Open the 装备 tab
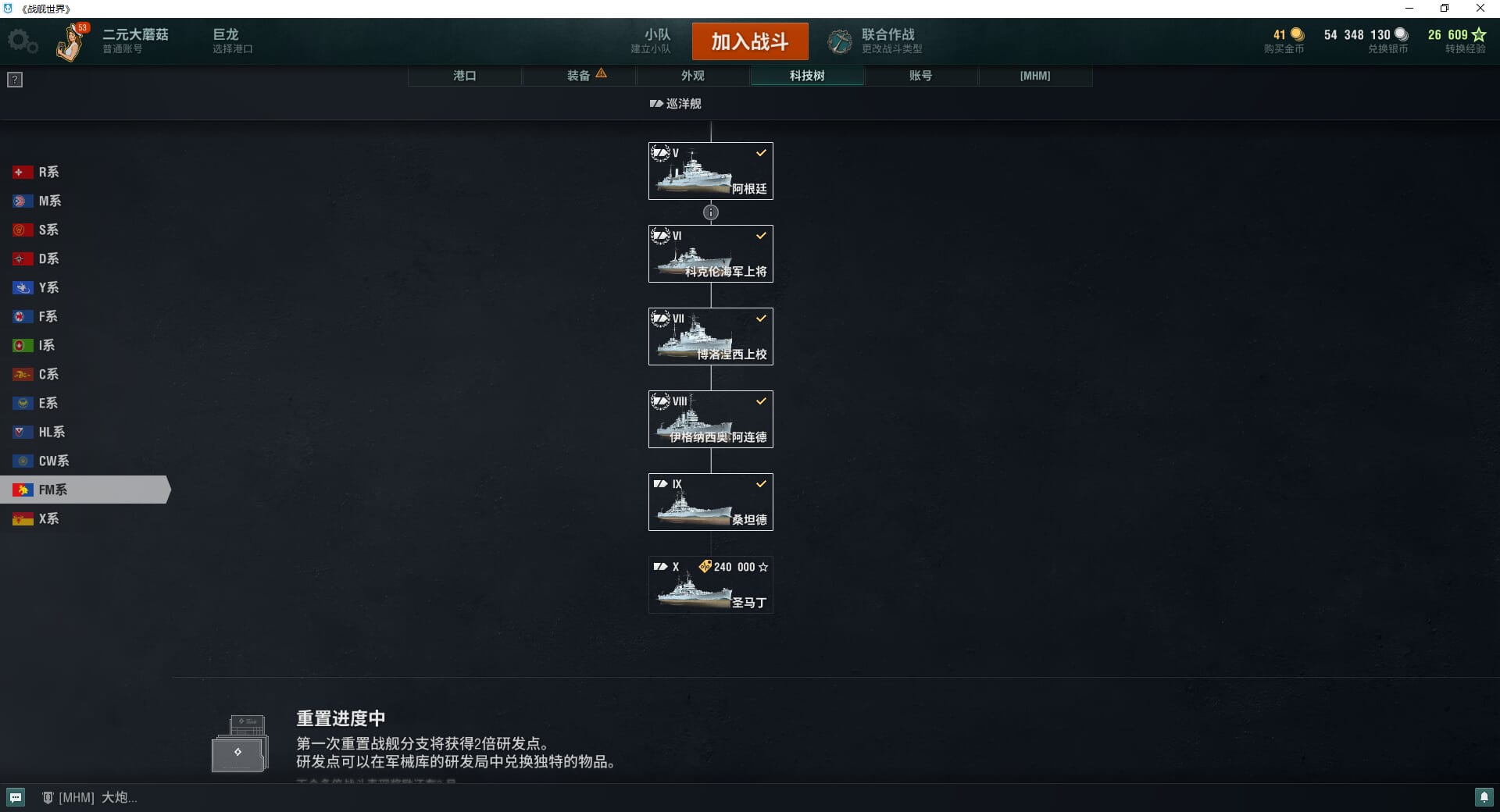Screen dimensions: 1500x812 (x=579, y=76)
